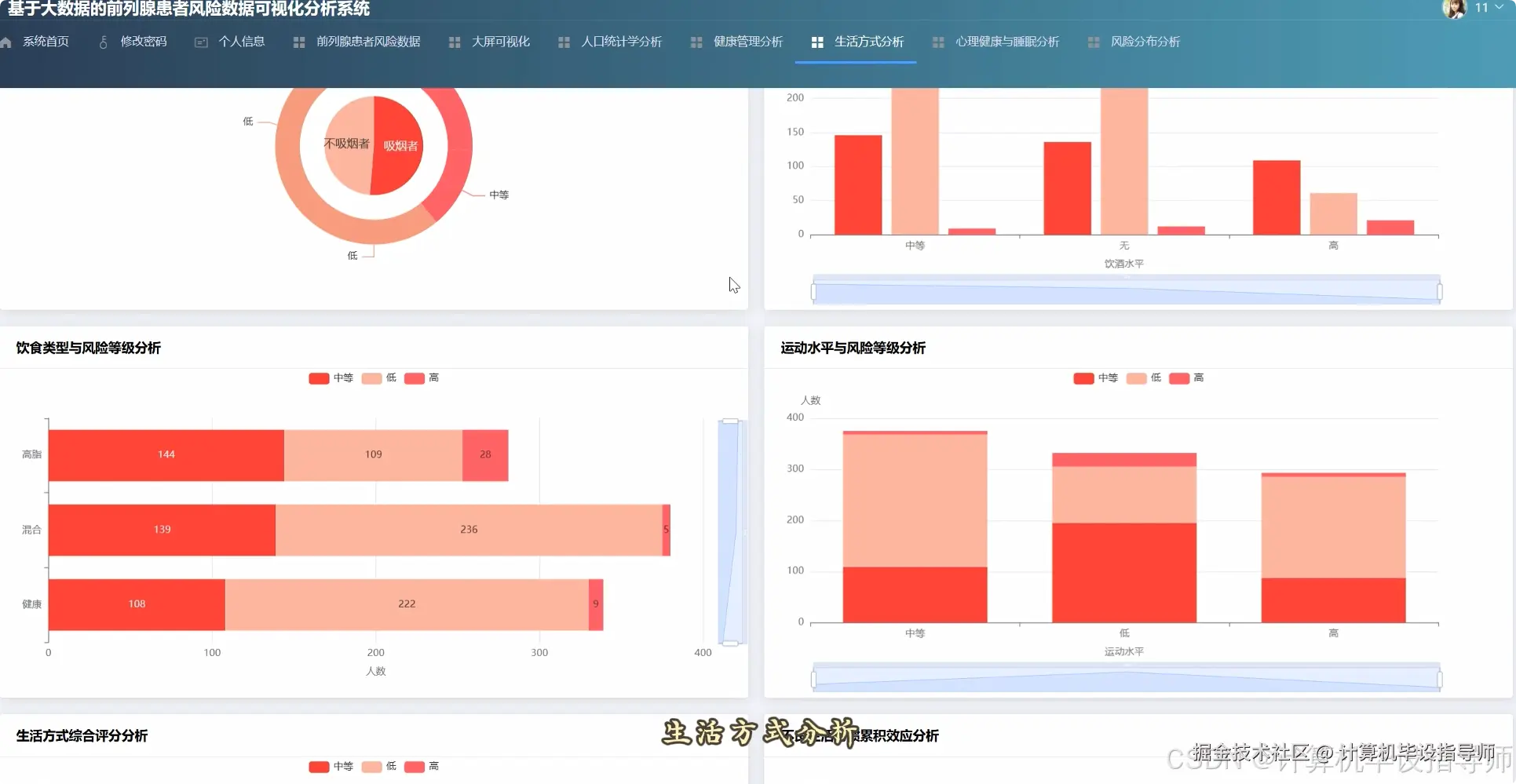Click the home icon beside 系统首页
The width and height of the screenshot is (1516, 784).
point(5,42)
